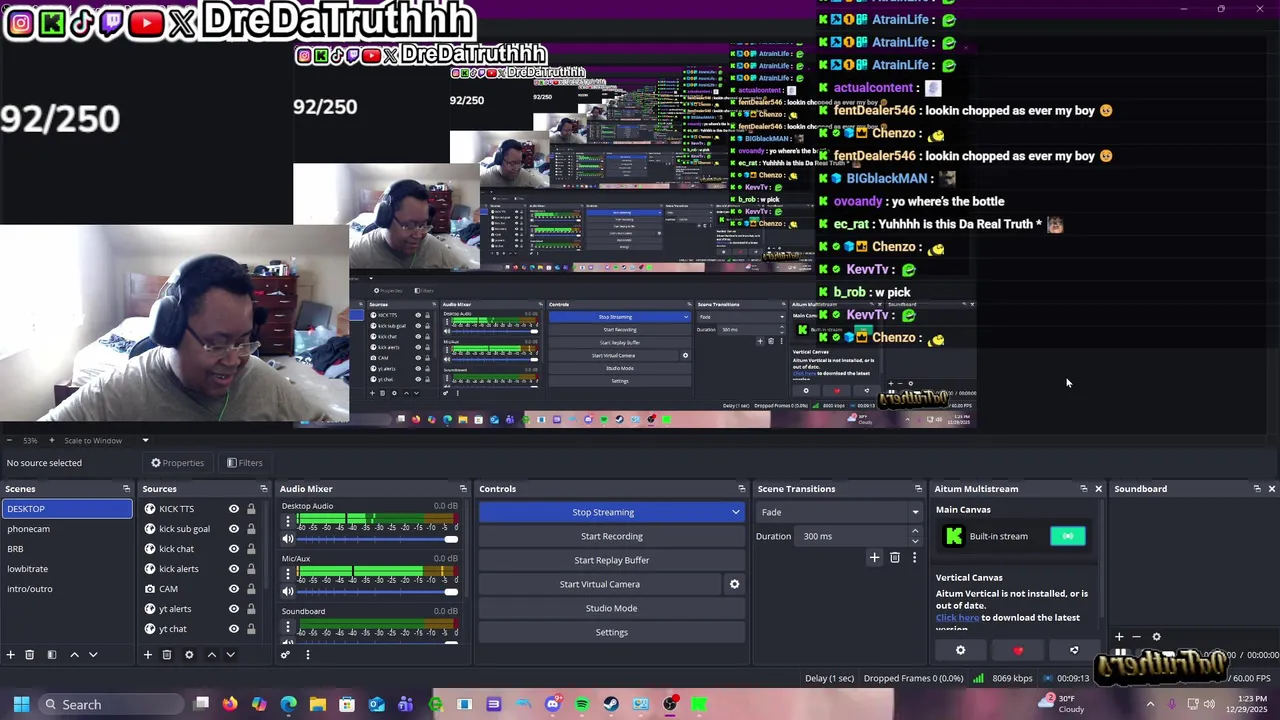
Task: Click Start Recording button
Action: pyautogui.click(x=612, y=537)
